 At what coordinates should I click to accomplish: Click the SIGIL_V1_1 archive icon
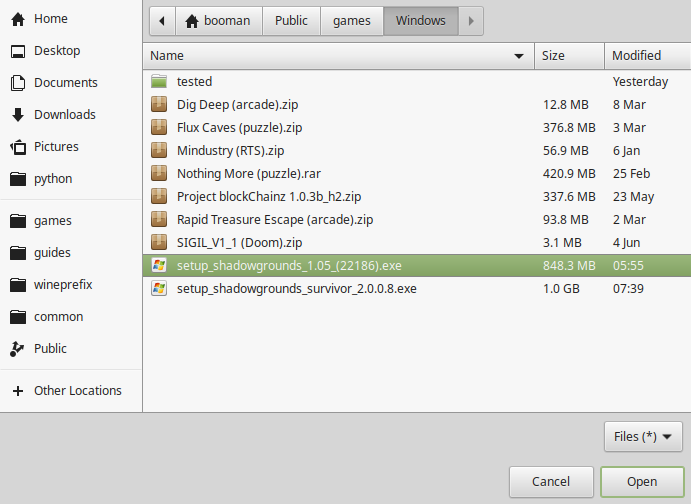pyautogui.click(x=159, y=242)
